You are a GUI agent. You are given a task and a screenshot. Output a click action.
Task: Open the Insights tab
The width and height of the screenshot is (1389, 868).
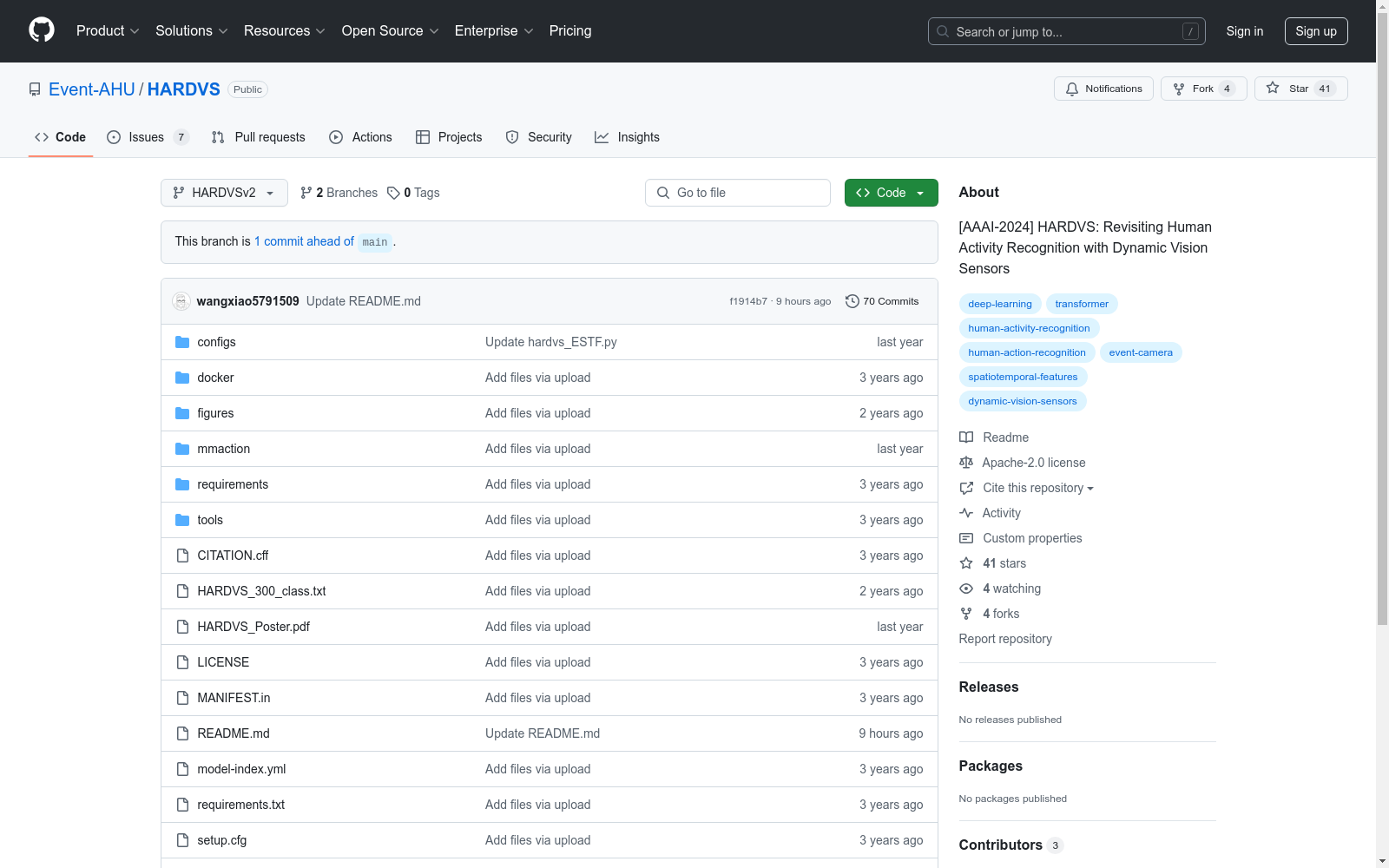click(x=627, y=137)
